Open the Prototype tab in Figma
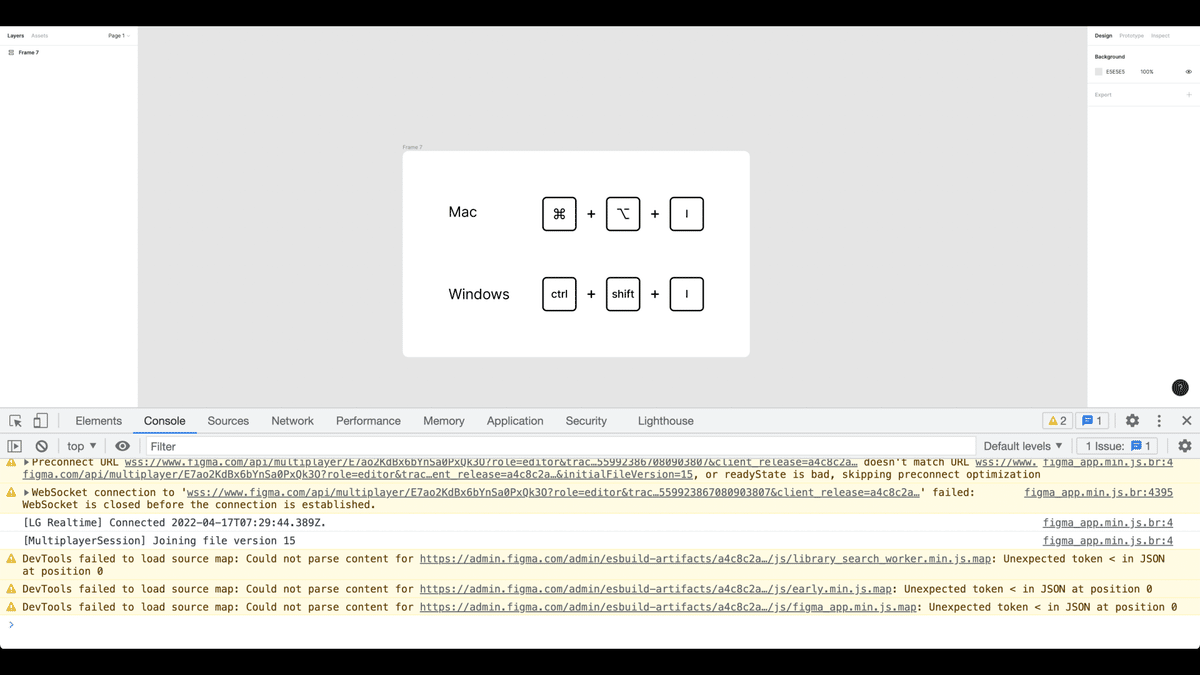1200x675 pixels. tap(1131, 35)
